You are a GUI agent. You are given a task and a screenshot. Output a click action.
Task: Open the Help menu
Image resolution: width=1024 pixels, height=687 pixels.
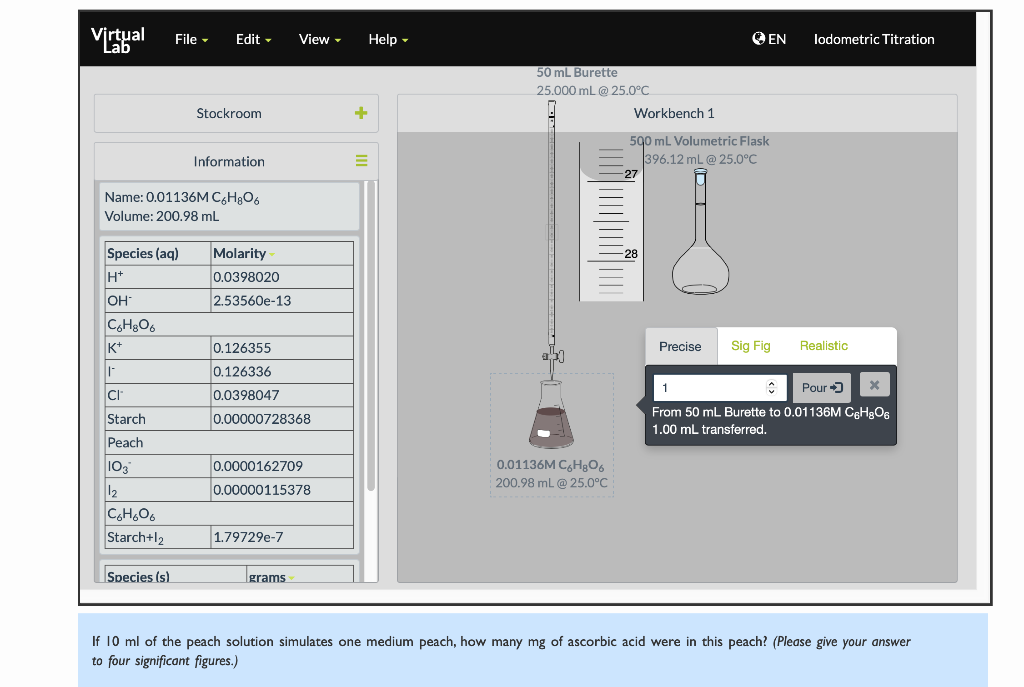click(383, 40)
